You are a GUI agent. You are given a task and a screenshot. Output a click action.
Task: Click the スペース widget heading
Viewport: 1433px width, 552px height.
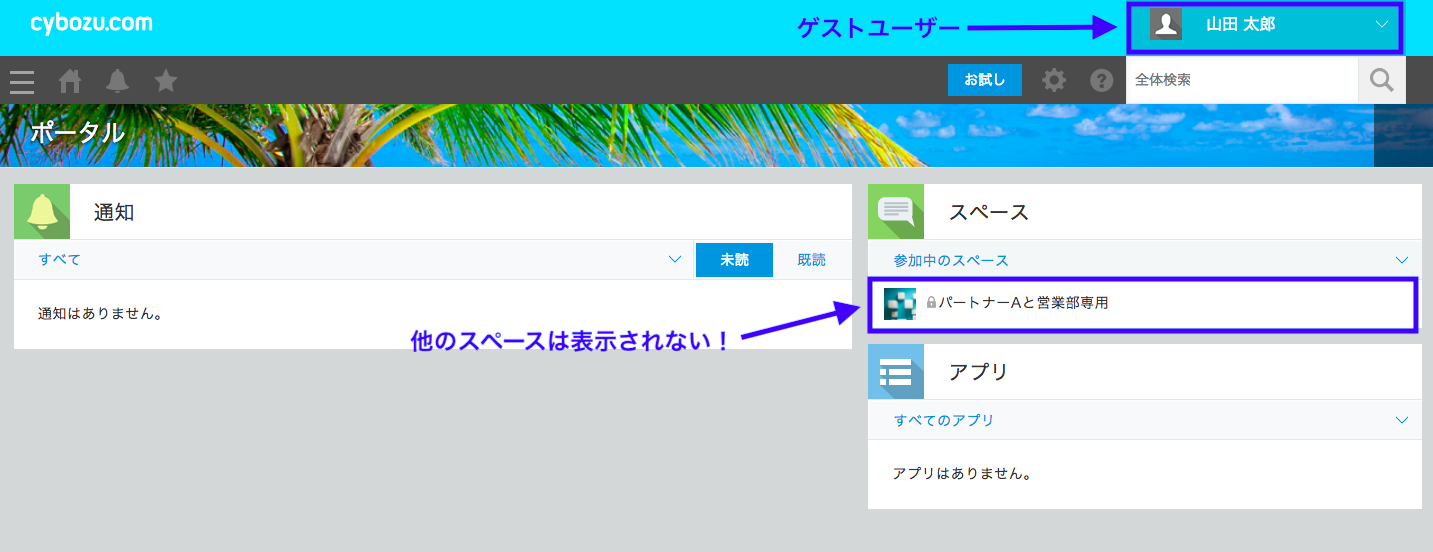coord(989,212)
